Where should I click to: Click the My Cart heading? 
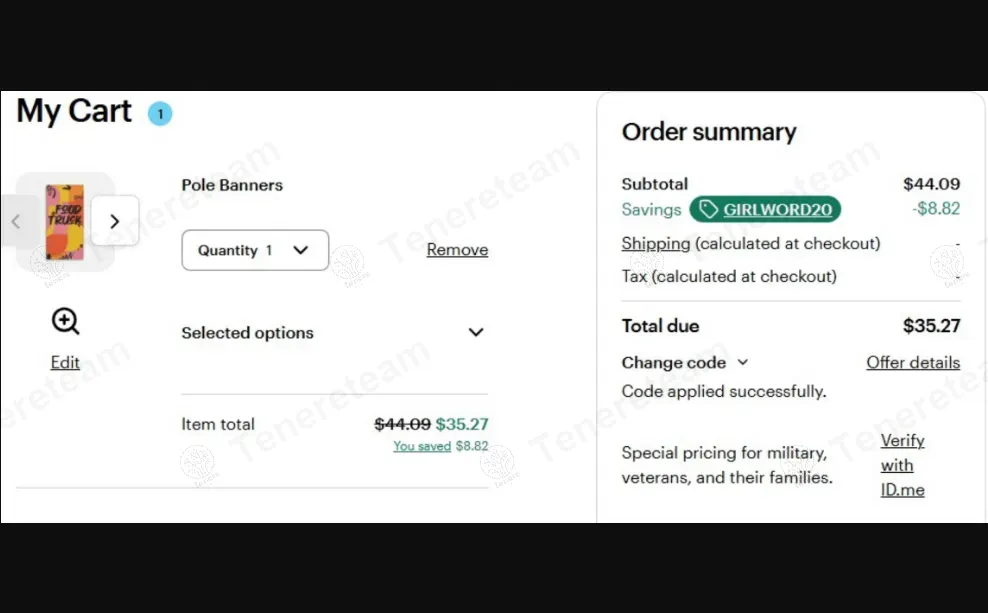pos(74,111)
